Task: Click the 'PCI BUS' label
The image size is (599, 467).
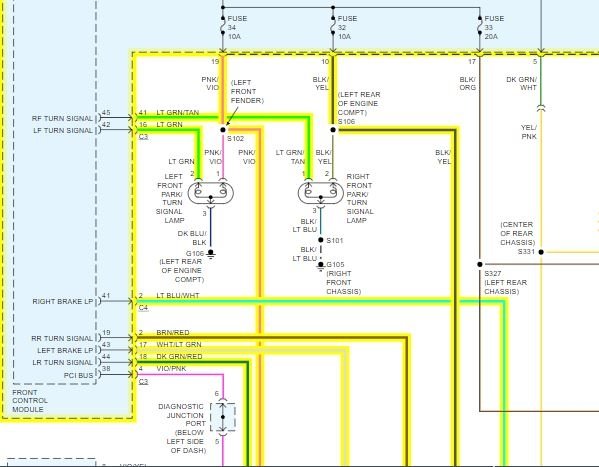Action: (78, 376)
